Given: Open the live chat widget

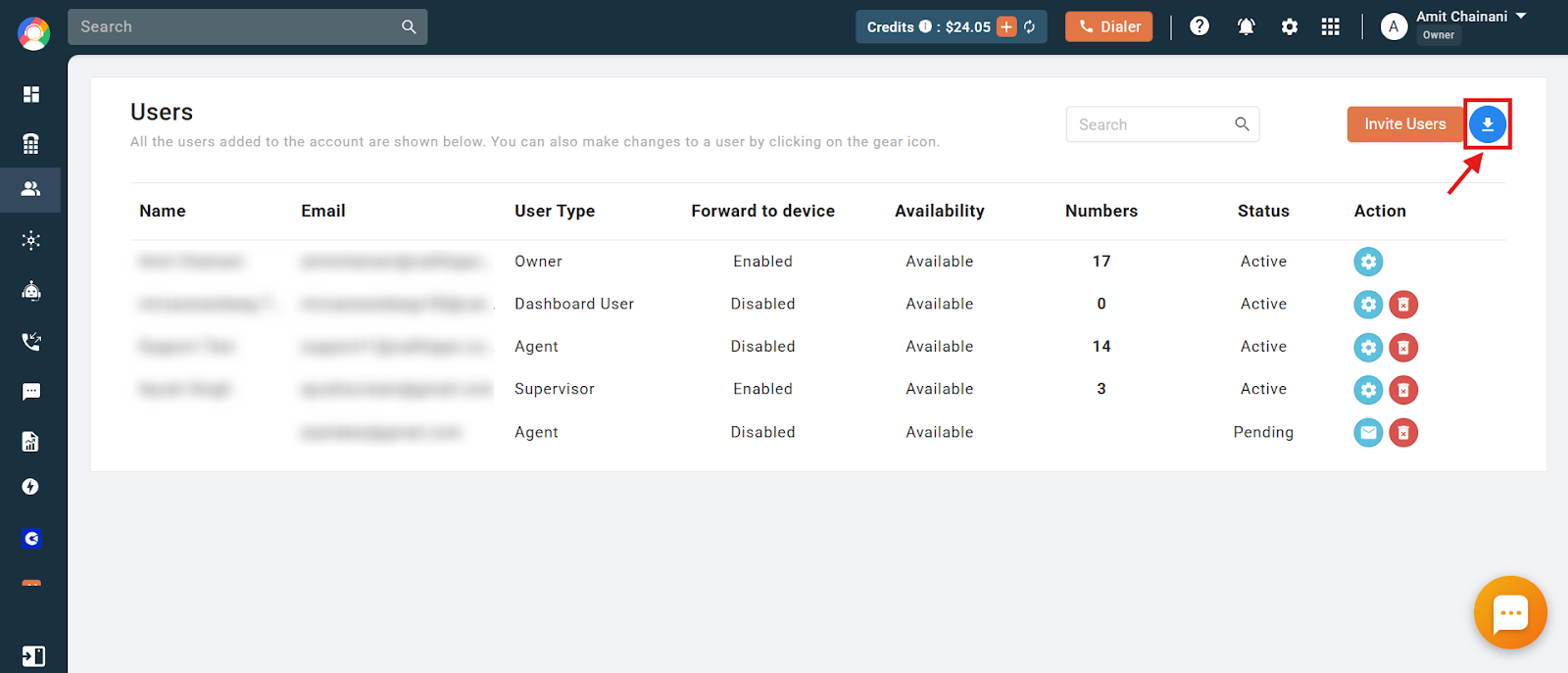Looking at the screenshot, I should tap(1510, 612).
